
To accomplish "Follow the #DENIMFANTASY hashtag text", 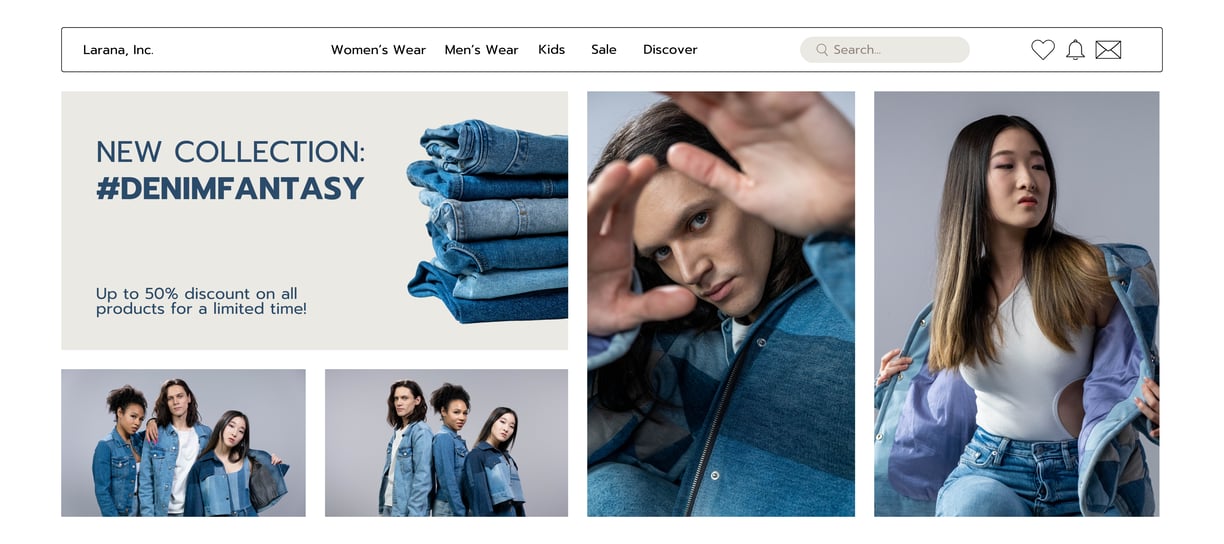I will [x=230, y=188].
